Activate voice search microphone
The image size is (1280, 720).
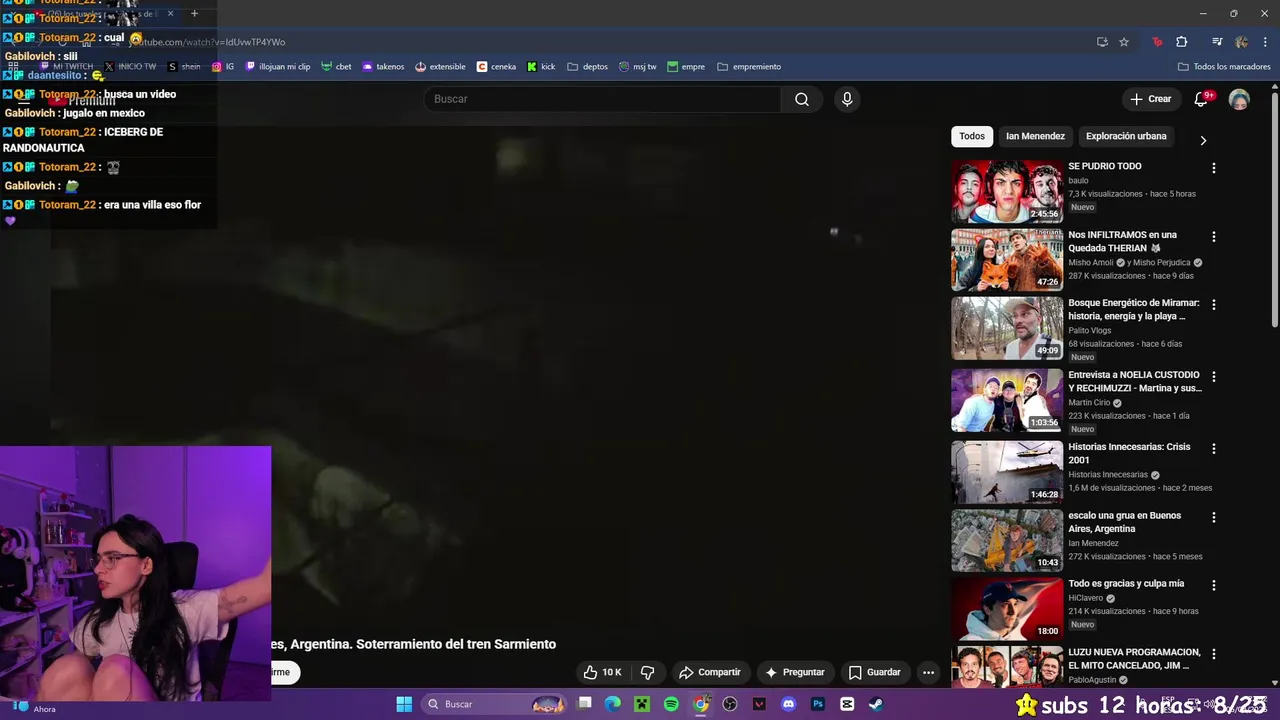point(847,99)
